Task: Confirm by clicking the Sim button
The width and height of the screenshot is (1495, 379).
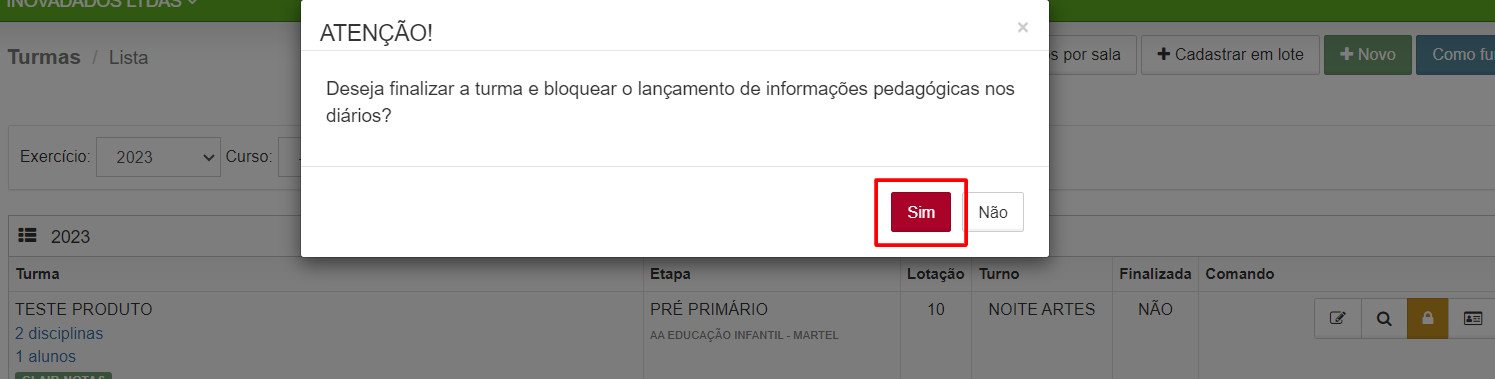Action: [920, 212]
